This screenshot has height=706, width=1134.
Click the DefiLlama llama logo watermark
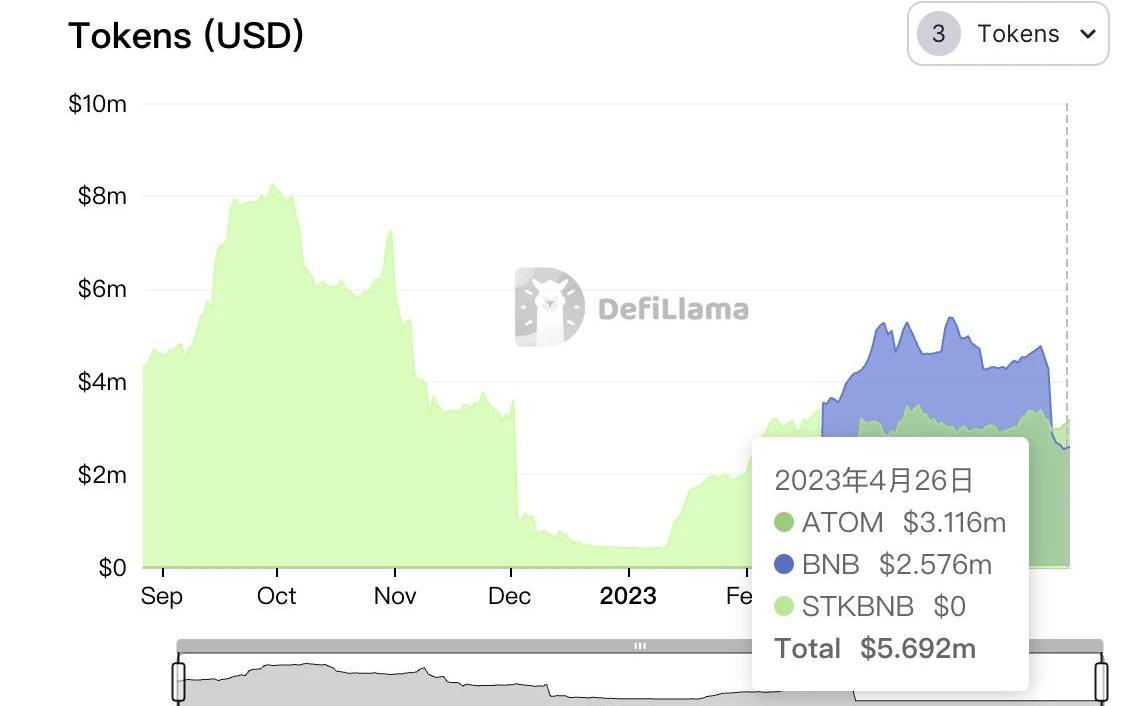[549, 307]
